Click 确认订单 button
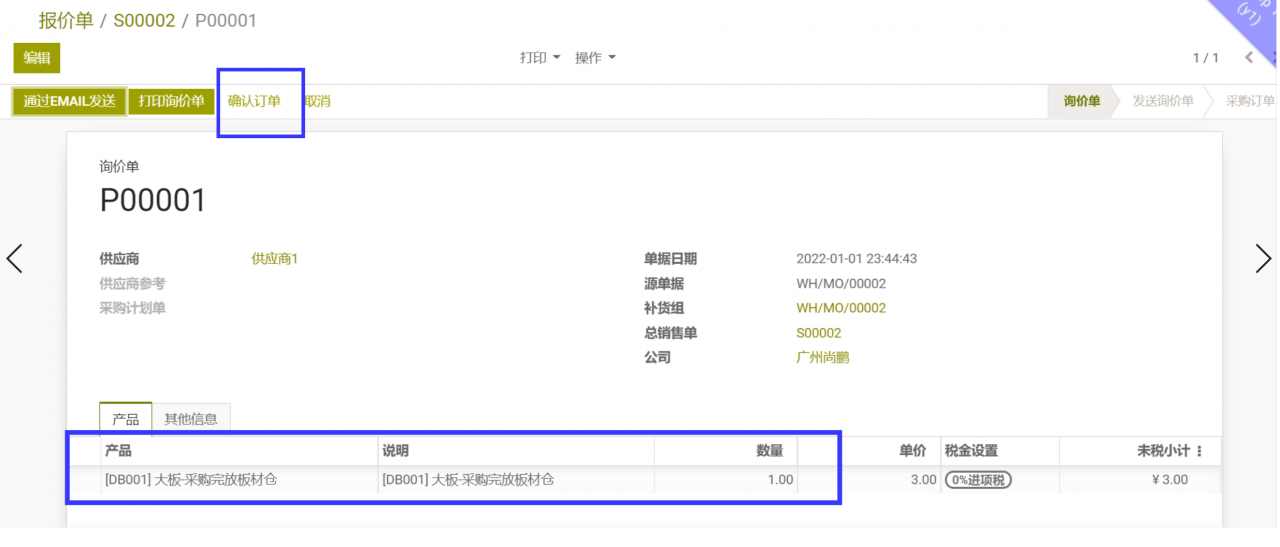This screenshot has width=1280, height=547. coord(254,101)
